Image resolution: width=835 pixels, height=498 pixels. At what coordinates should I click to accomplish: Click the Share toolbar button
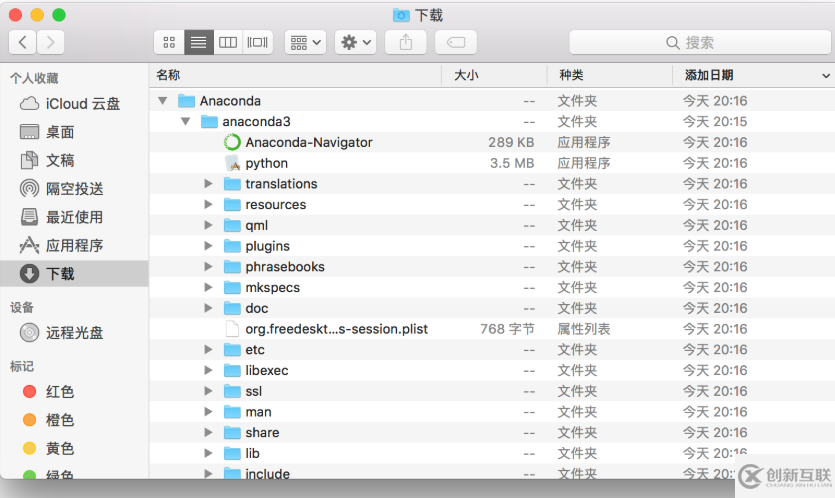pos(405,42)
